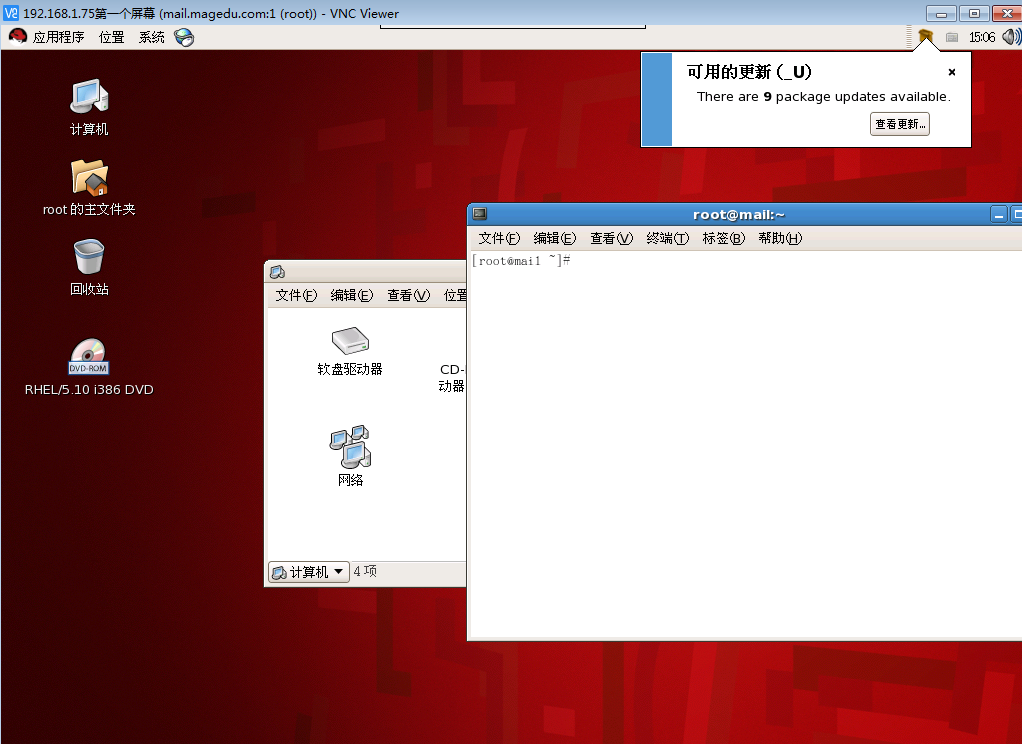Image resolution: width=1022 pixels, height=744 pixels.
Task: Open the 应用程序 applications menu
Action: (59, 37)
